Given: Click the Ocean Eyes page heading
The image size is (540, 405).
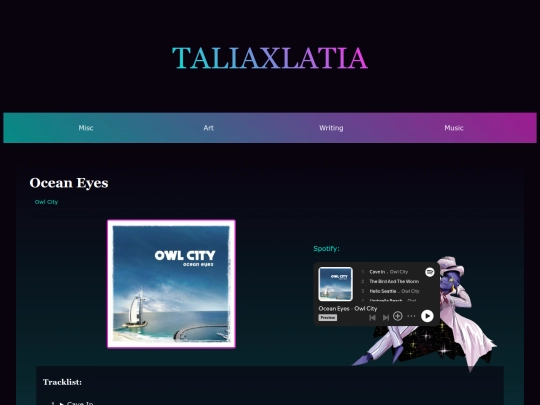Looking at the screenshot, I should click(x=69, y=183).
